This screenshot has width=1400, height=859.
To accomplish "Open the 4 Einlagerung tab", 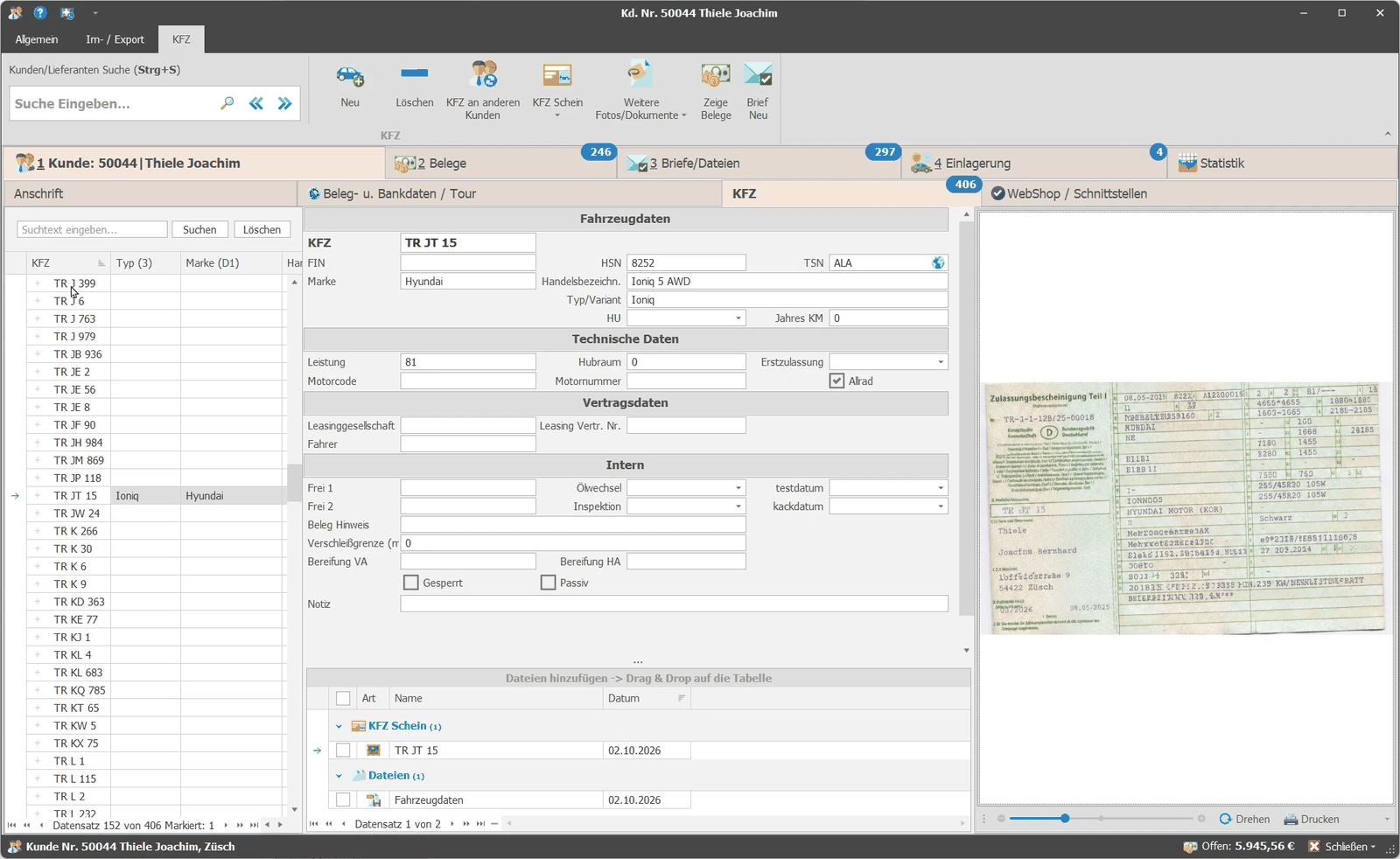I will click(x=1033, y=164).
